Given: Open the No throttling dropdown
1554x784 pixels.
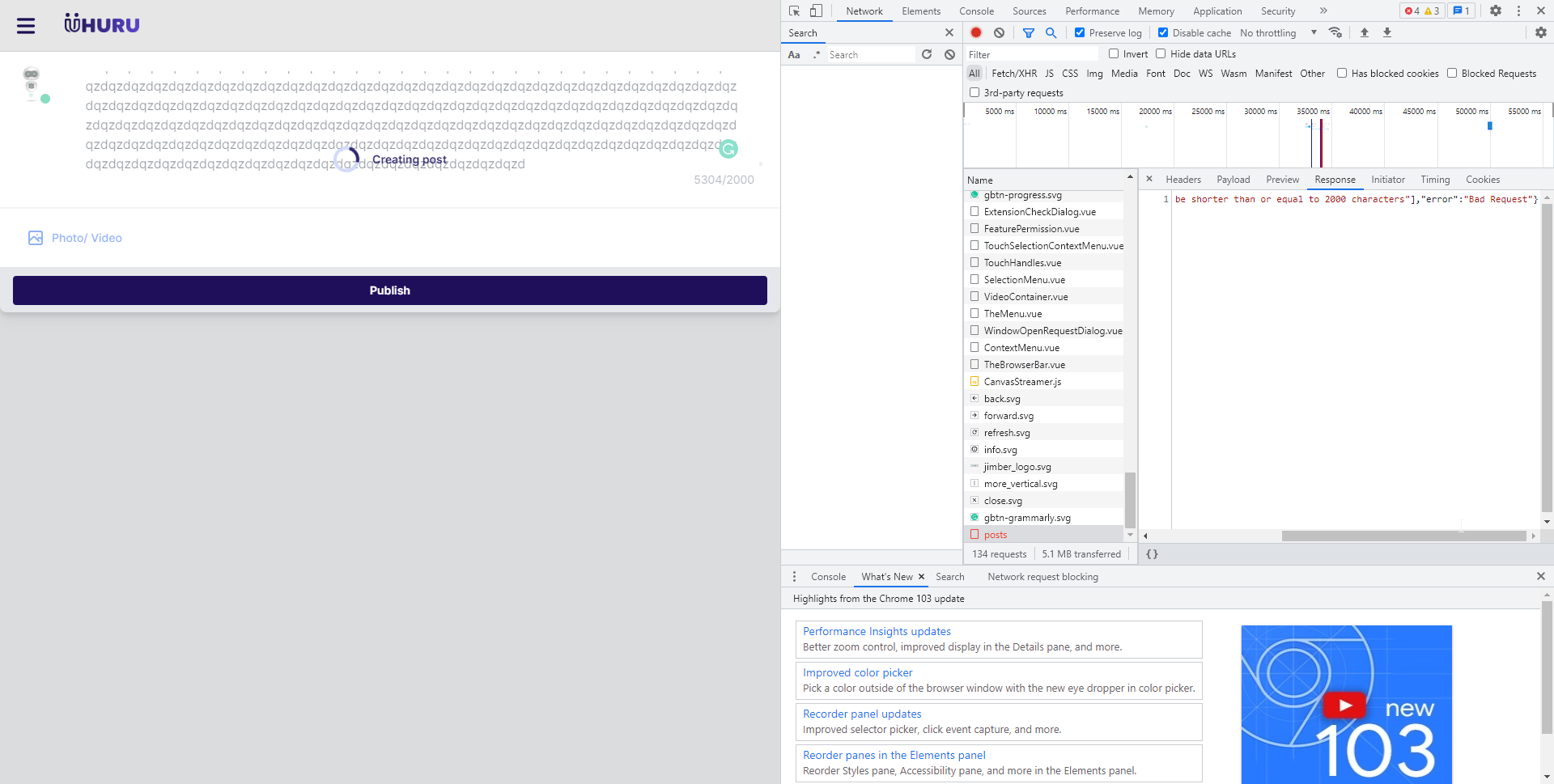Looking at the screenshot, I should (1276, 32).
